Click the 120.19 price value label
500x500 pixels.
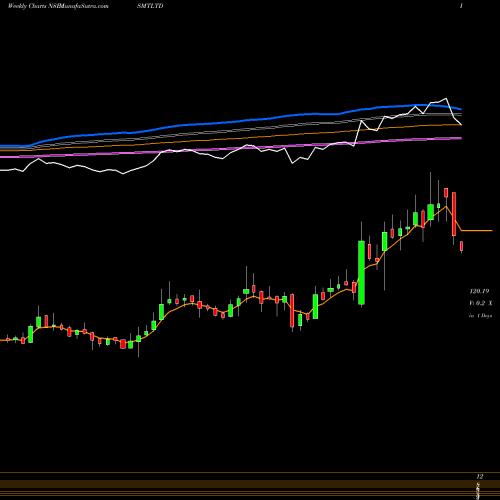pyautogui.click(x=479, y=291)
